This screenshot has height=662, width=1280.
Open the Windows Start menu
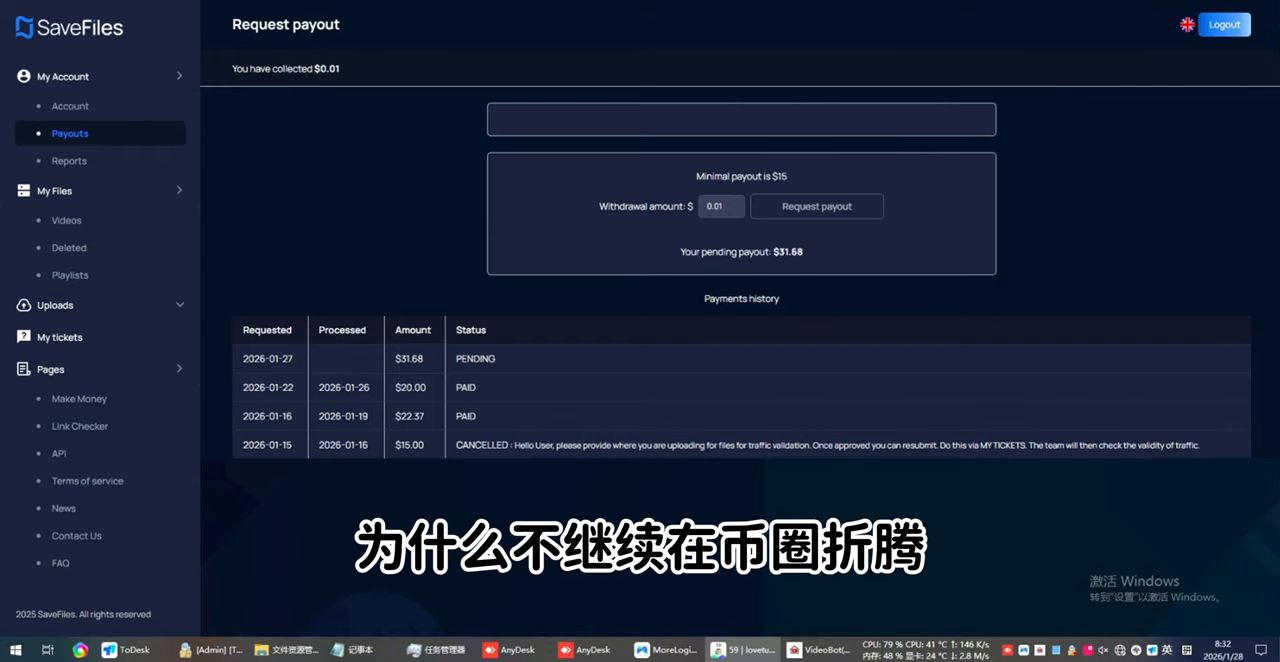tap(16, 650)
